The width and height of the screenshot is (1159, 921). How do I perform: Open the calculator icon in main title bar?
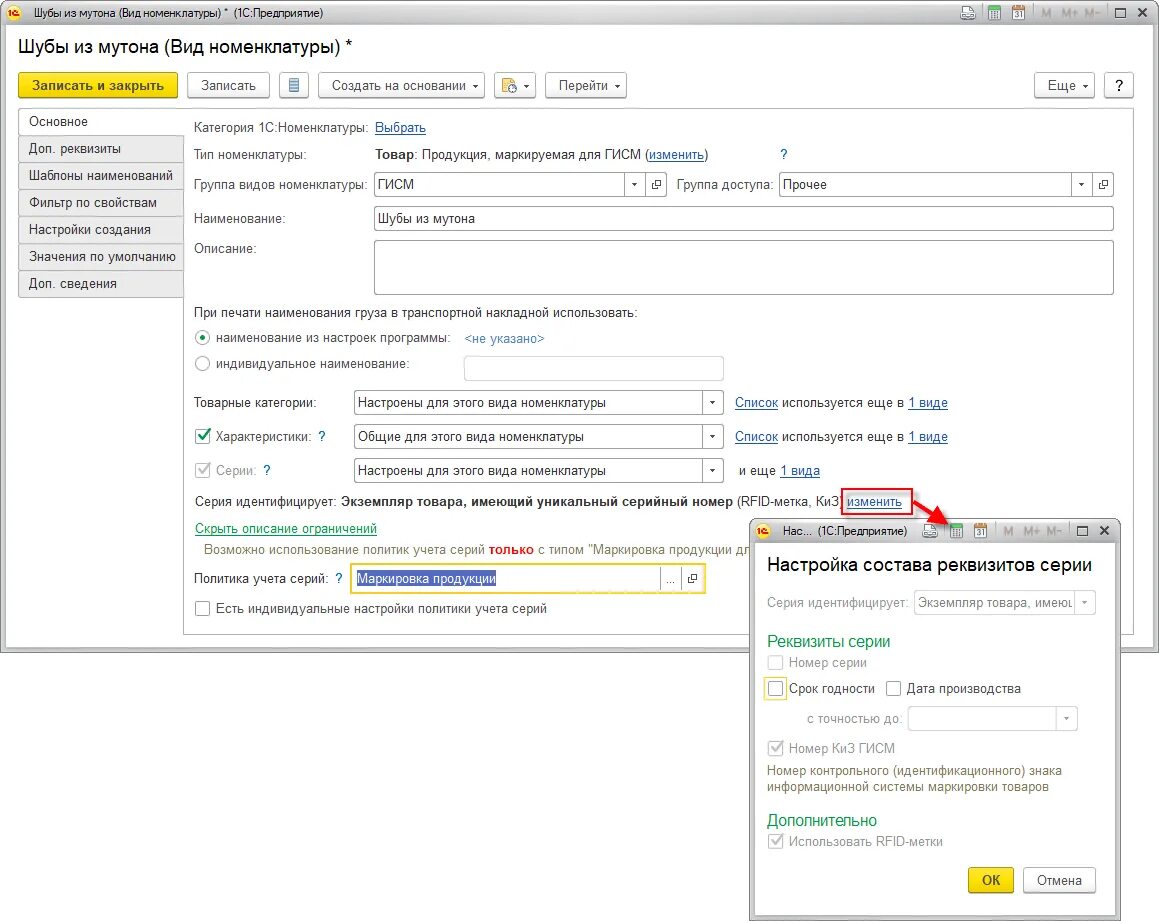[x=994, y=13]
